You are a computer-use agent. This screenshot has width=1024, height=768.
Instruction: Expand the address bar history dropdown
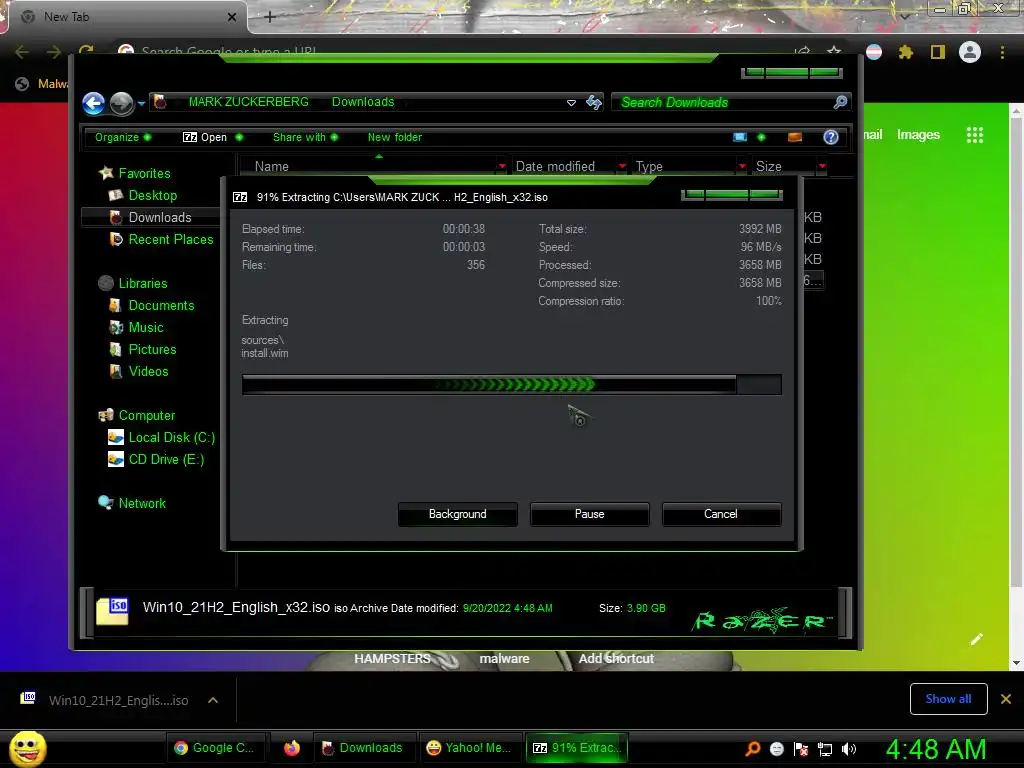pos(571,103)
